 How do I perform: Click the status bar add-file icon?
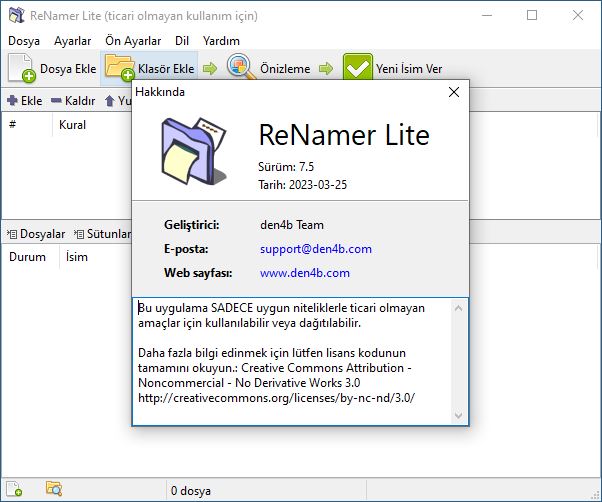(x=14, y=489)
